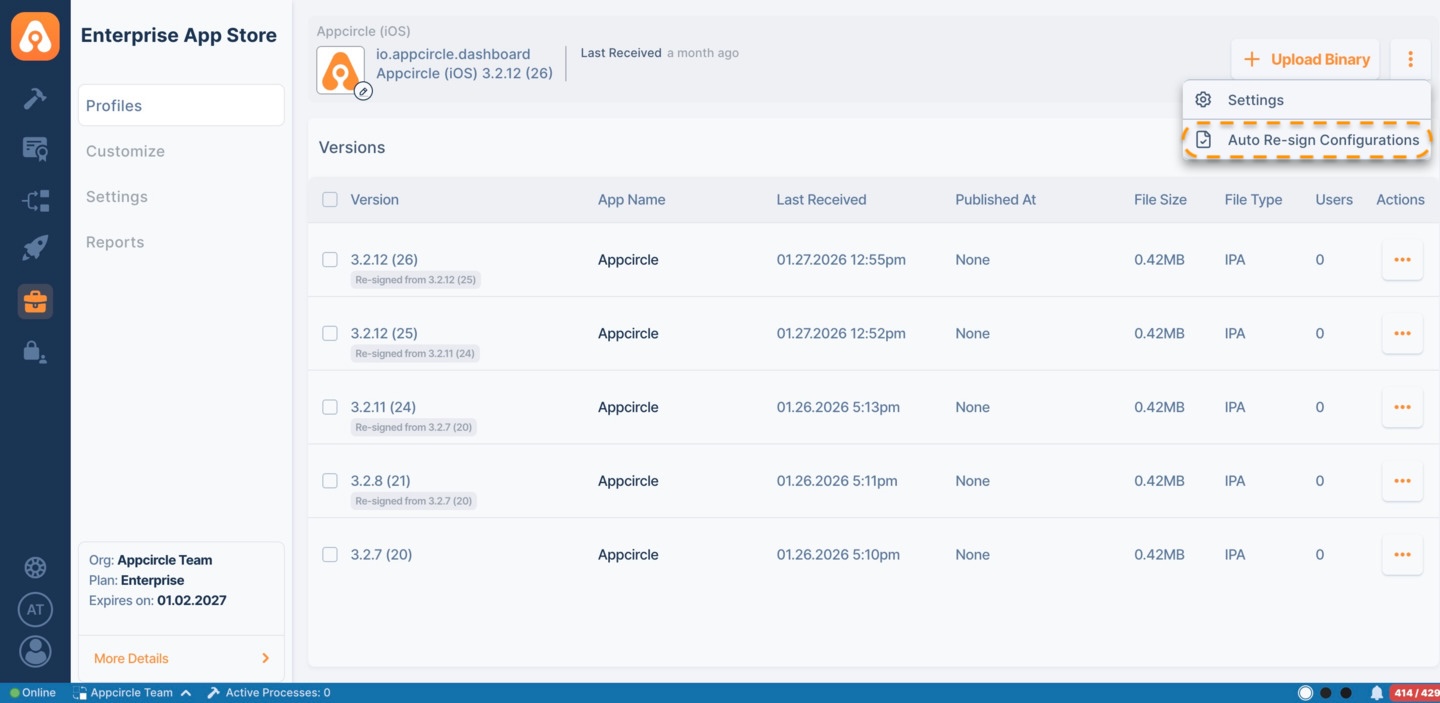Select the Testing Distribution sidebar icon
This screenshot has height=703, width=1440.
(x=35, y=148)
